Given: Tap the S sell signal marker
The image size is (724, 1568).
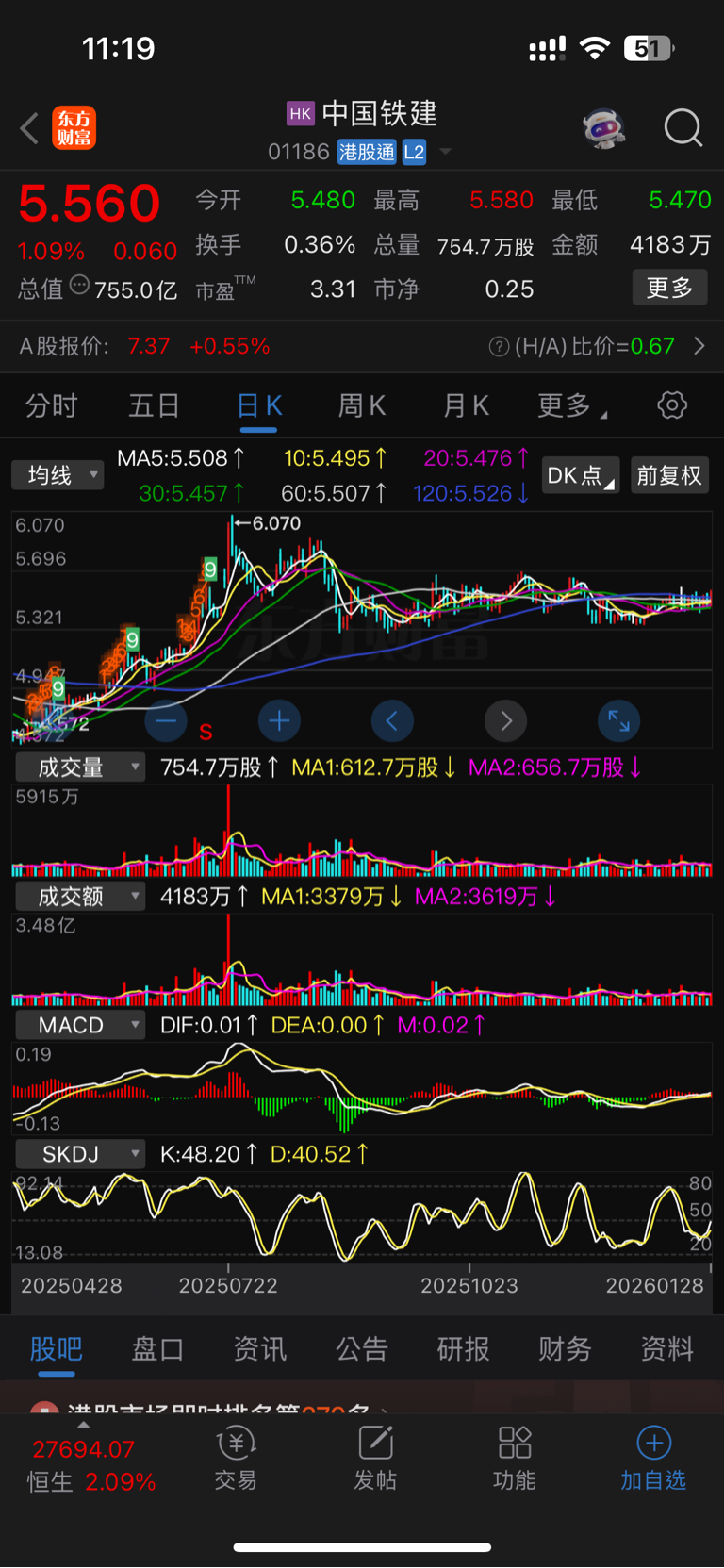Looking at the screenshot, I should click(x=206, y=732).
